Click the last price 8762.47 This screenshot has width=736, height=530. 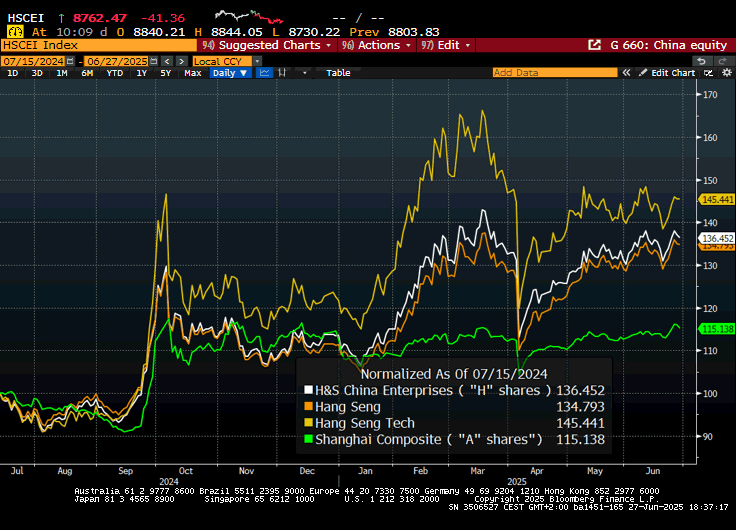click(x=100, y=18)
